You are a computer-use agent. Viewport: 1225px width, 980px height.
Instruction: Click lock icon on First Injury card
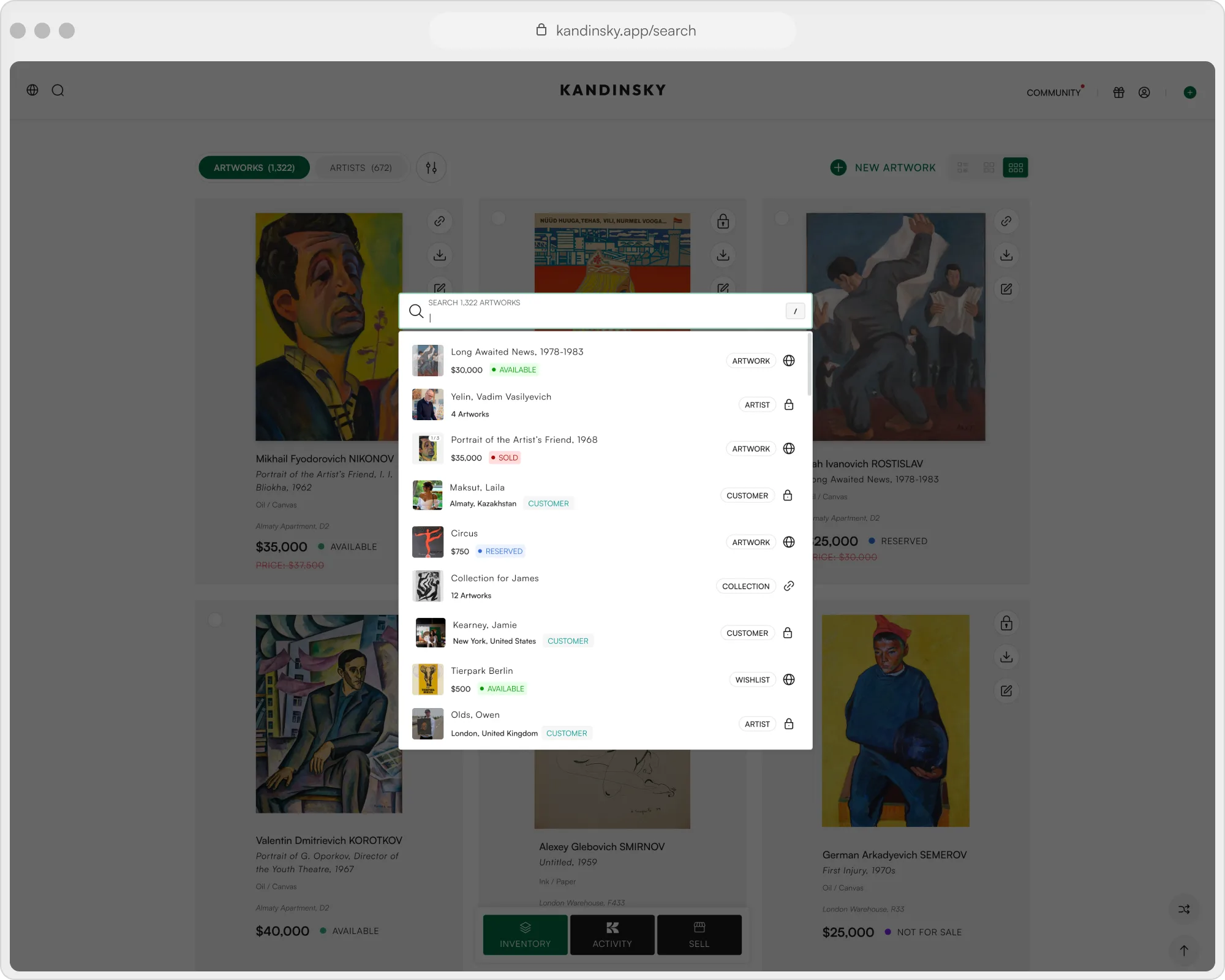(x=1006, y=624)
